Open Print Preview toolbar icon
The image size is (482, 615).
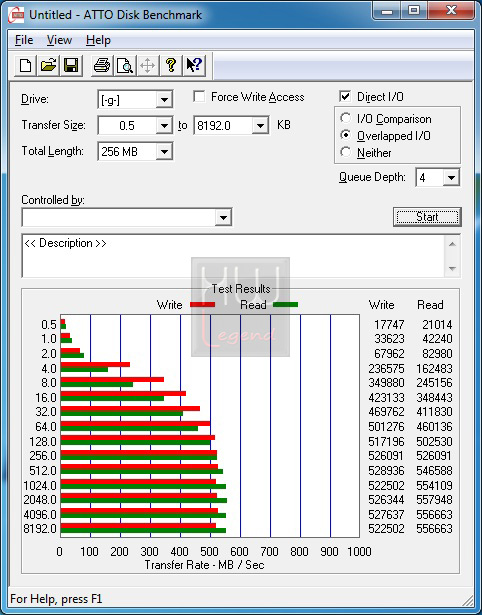click(x=125, y=65)
